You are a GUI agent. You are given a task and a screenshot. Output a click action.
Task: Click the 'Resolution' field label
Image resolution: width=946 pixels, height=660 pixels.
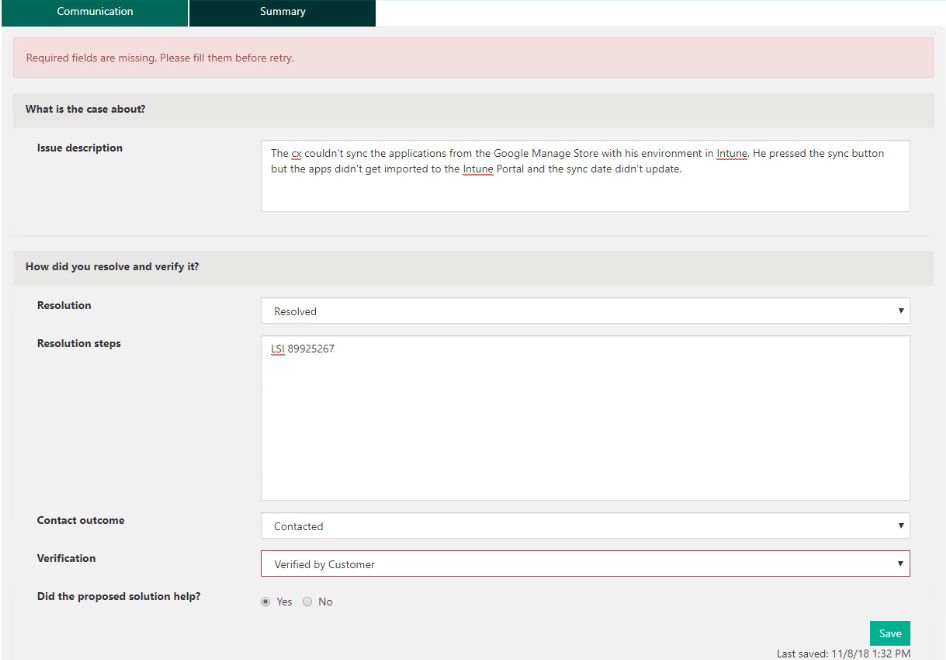tap(64, 305)
